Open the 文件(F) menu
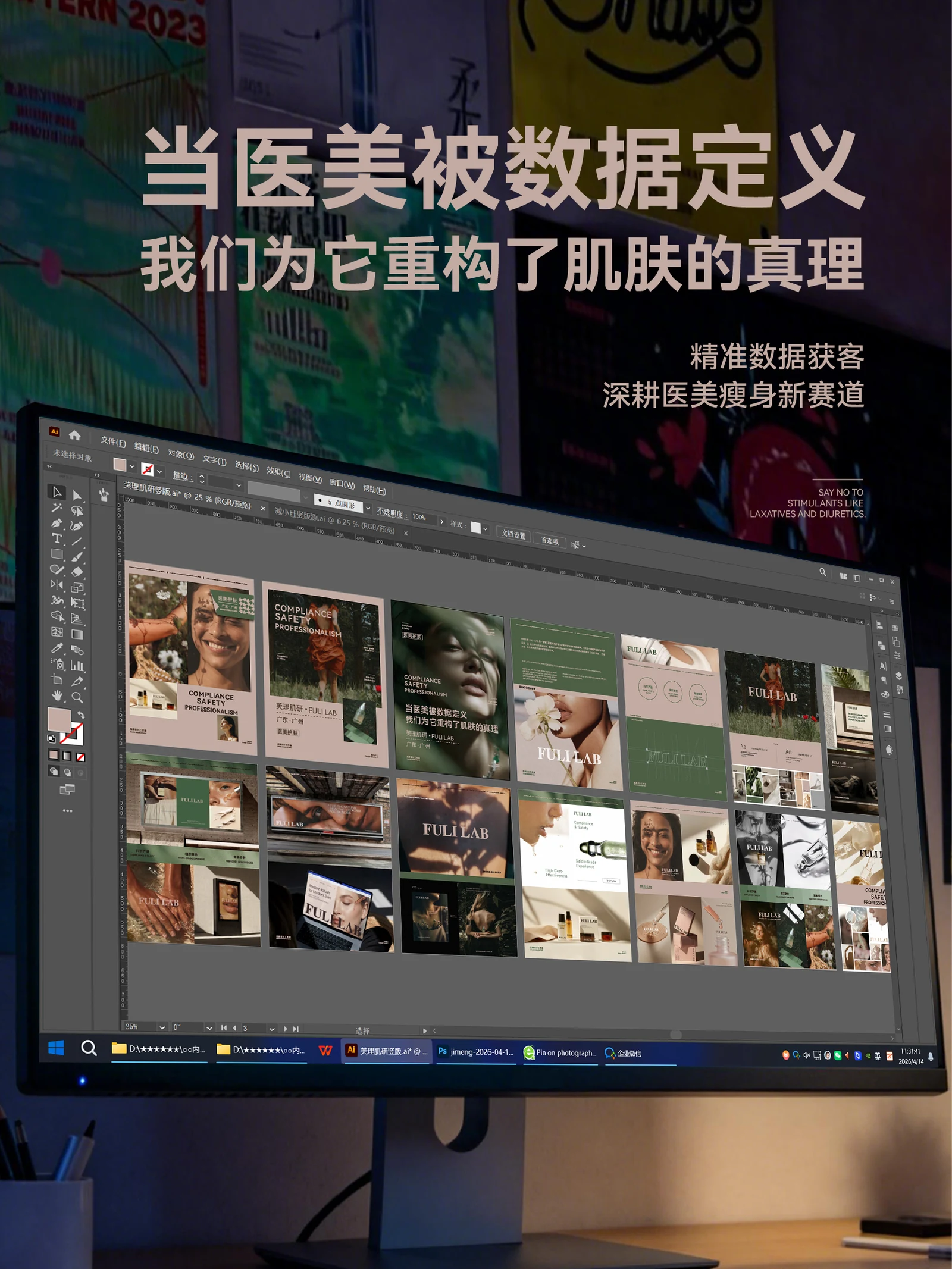This screenshot has width=952, height=1269. click(113, 441)
